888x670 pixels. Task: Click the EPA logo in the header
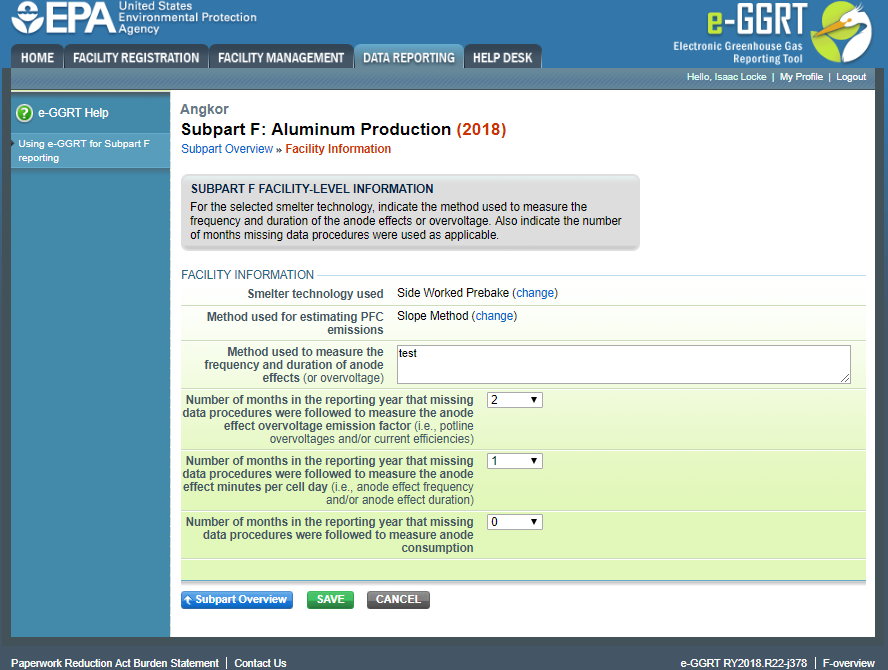[134, 18]
